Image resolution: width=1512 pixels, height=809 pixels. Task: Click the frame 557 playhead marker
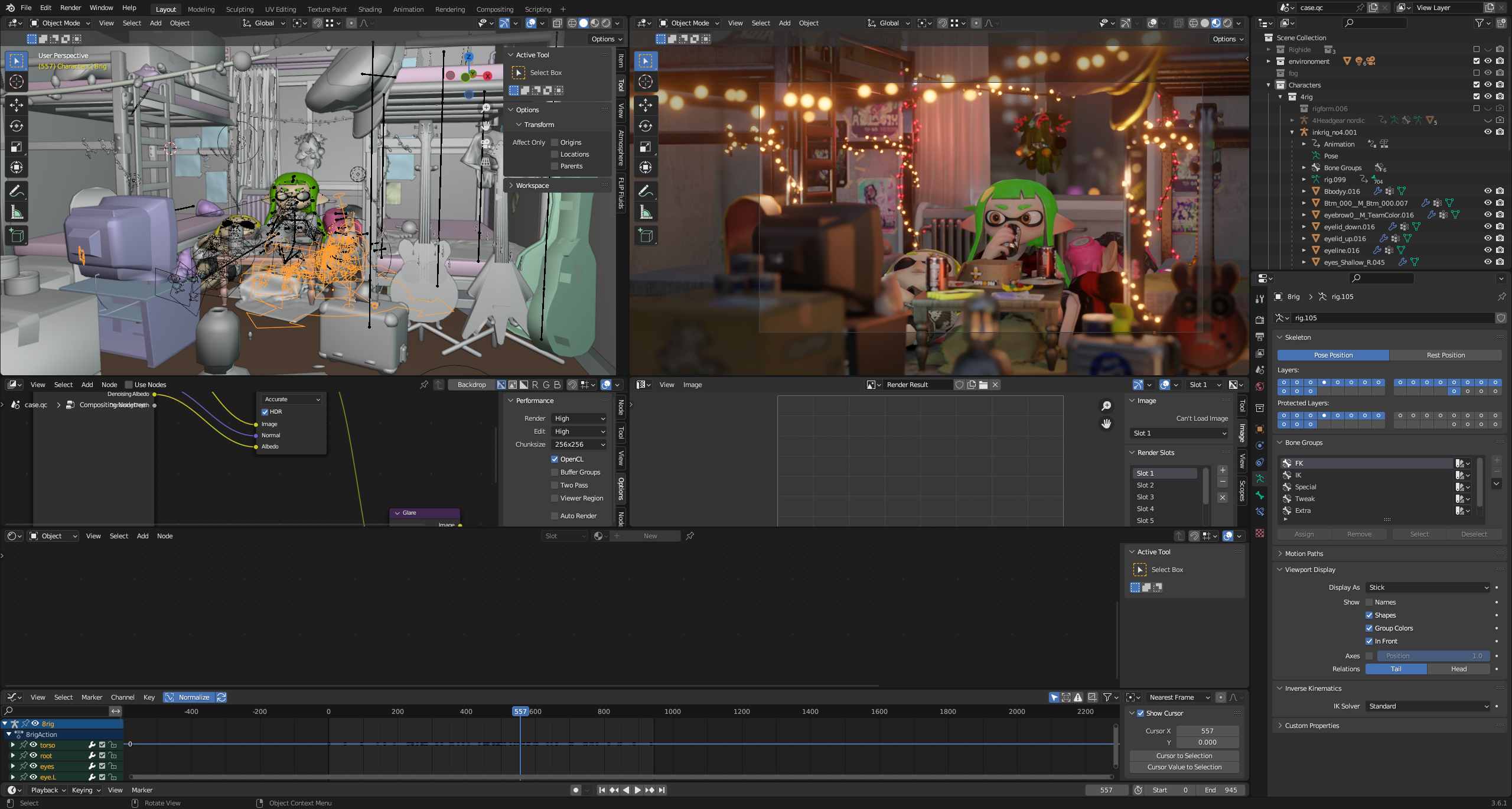(520, 711)
